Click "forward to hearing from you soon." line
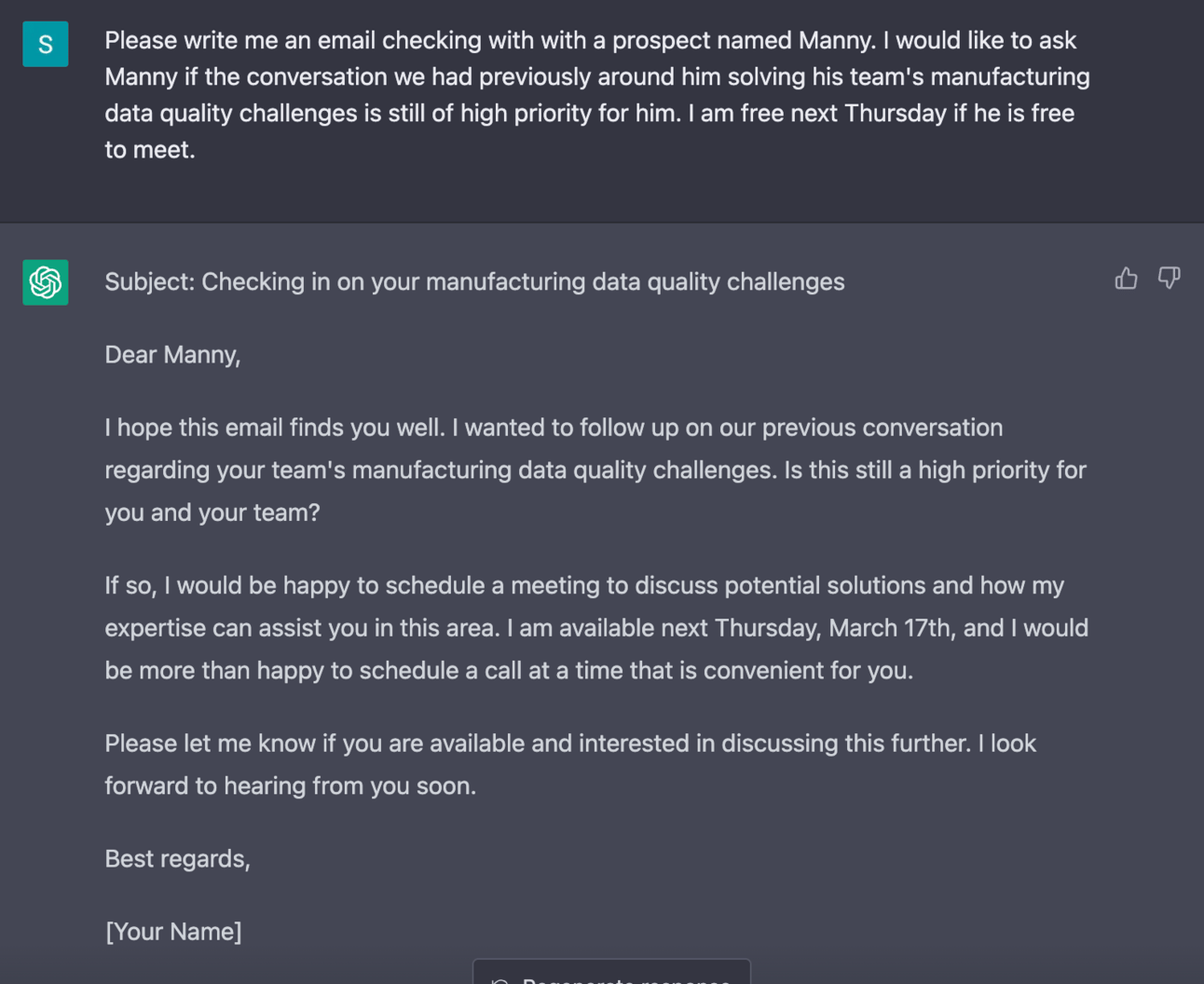Screen dimensions: 1204x984 point(290,786)
